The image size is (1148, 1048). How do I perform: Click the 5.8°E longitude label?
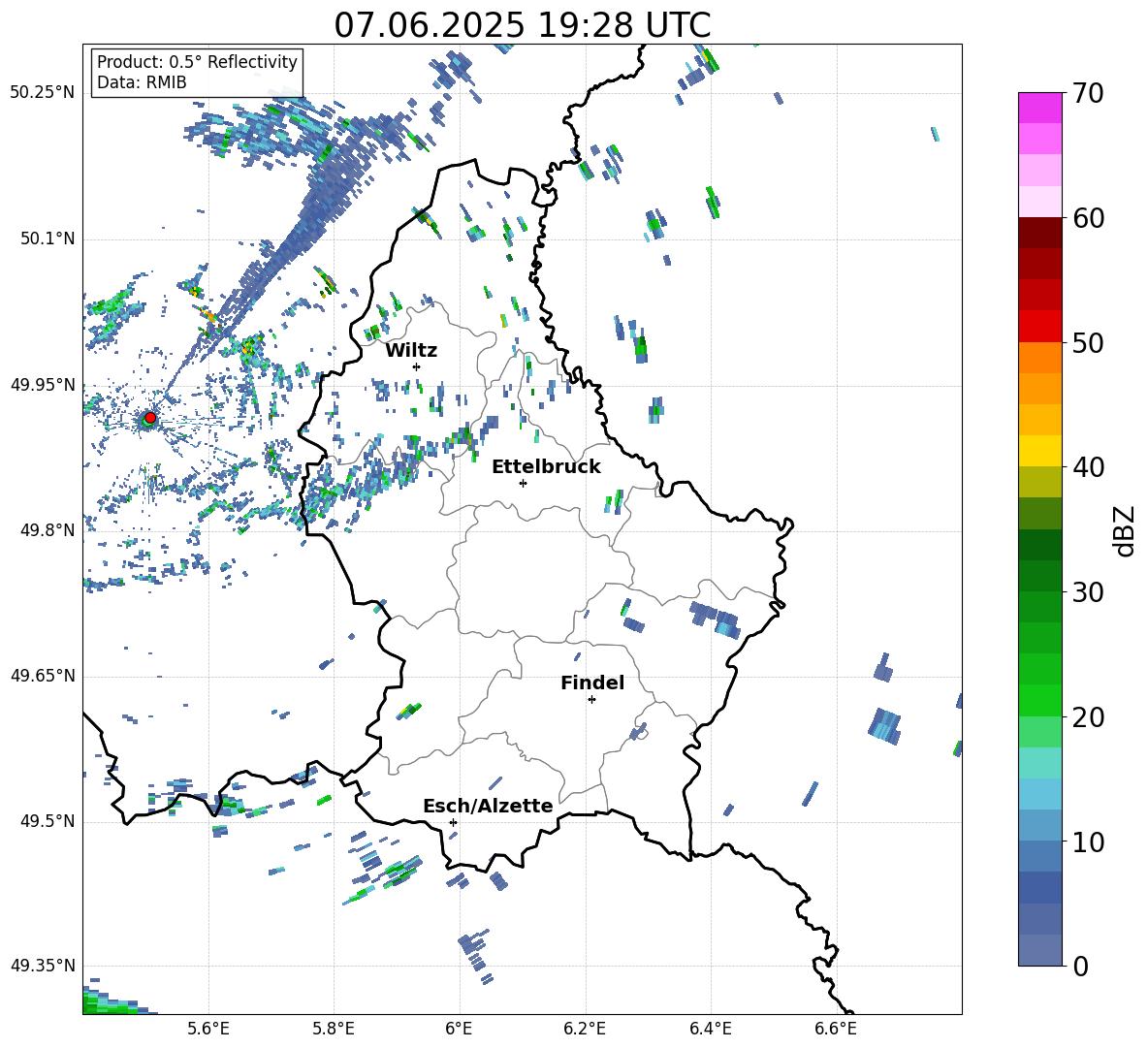pyautogui.click(x=334, y=1029)
